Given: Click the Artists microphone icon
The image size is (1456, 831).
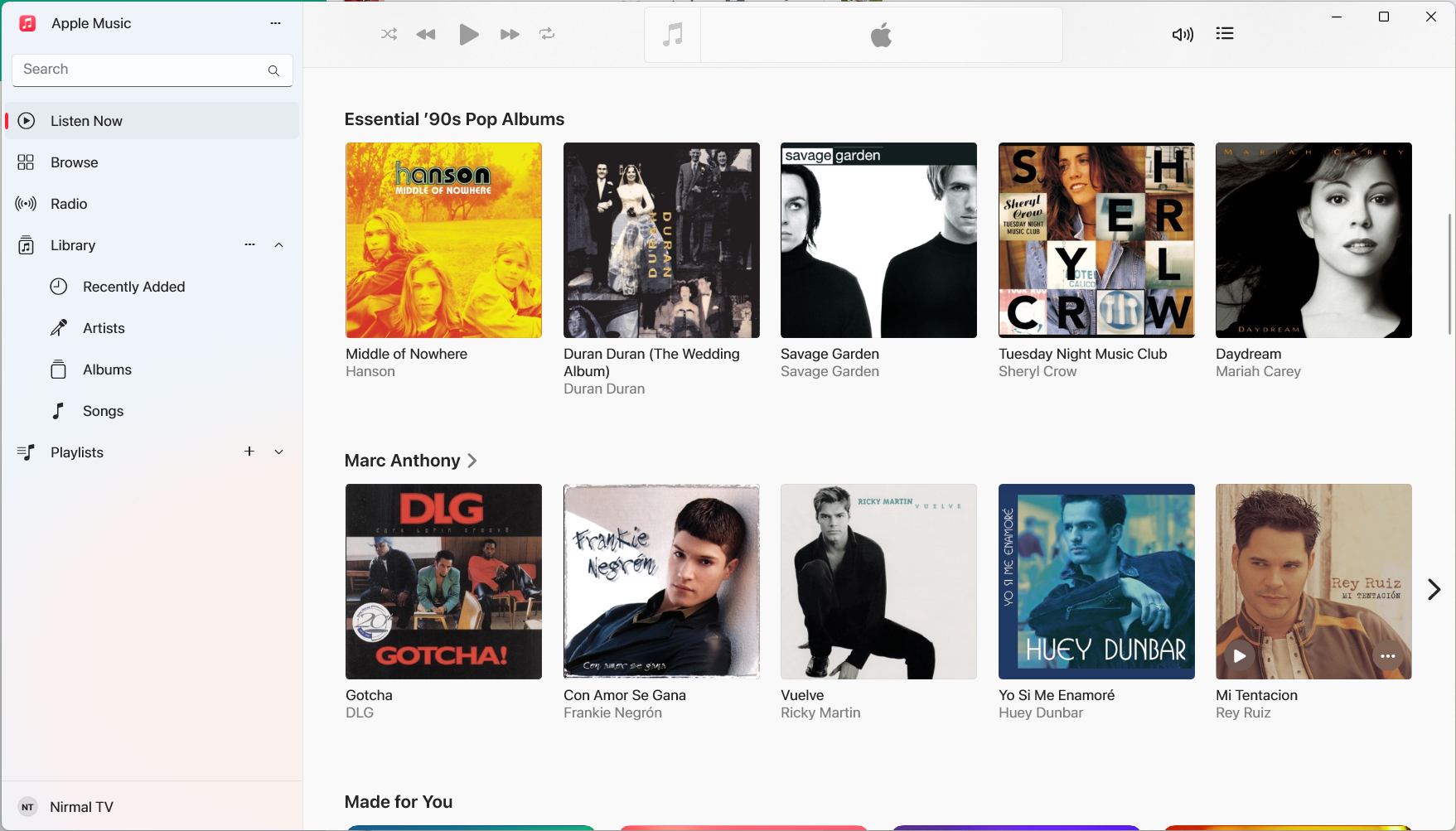Looking at the screenshot, I should pyautogui.click(x=58, y=328).
